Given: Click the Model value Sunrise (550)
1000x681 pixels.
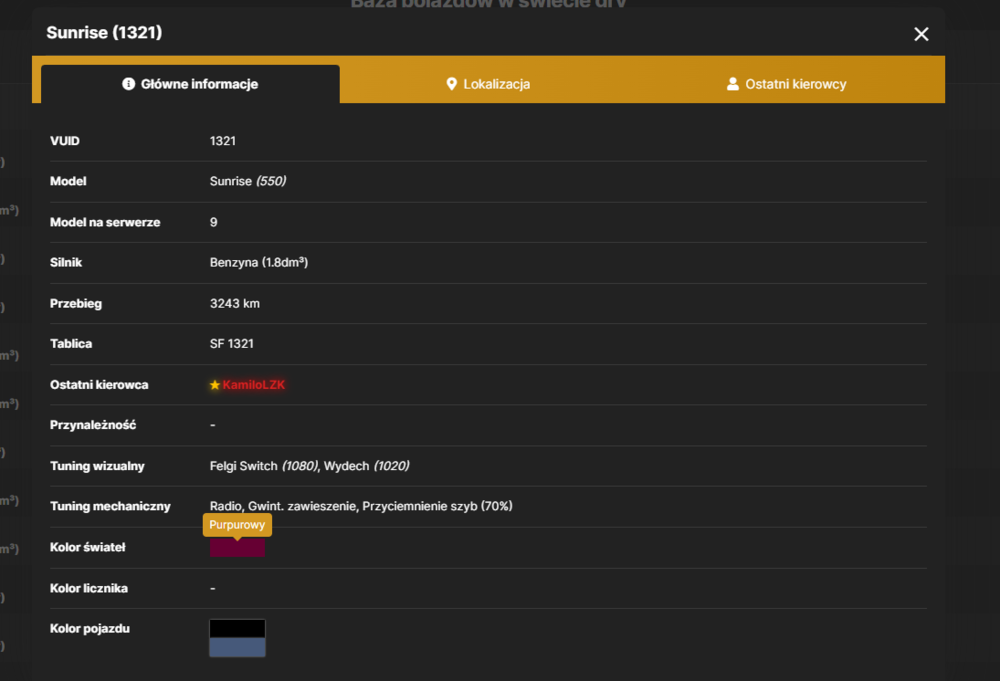Looking at the screenshot, I should [x=248, y=181].
